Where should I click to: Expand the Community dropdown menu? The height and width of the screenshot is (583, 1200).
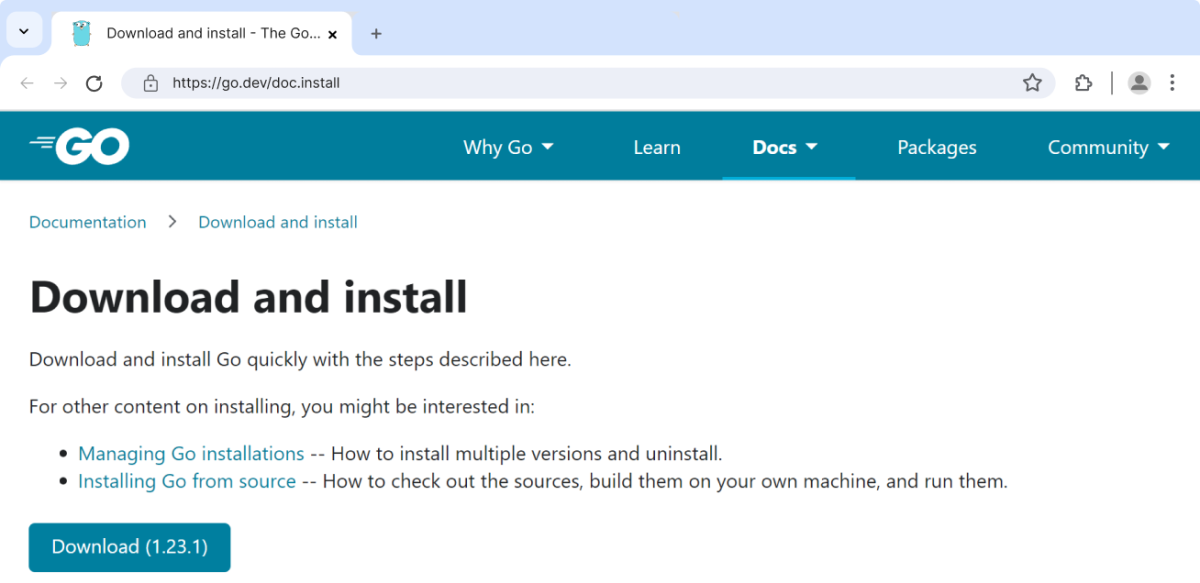[1108, 147]
